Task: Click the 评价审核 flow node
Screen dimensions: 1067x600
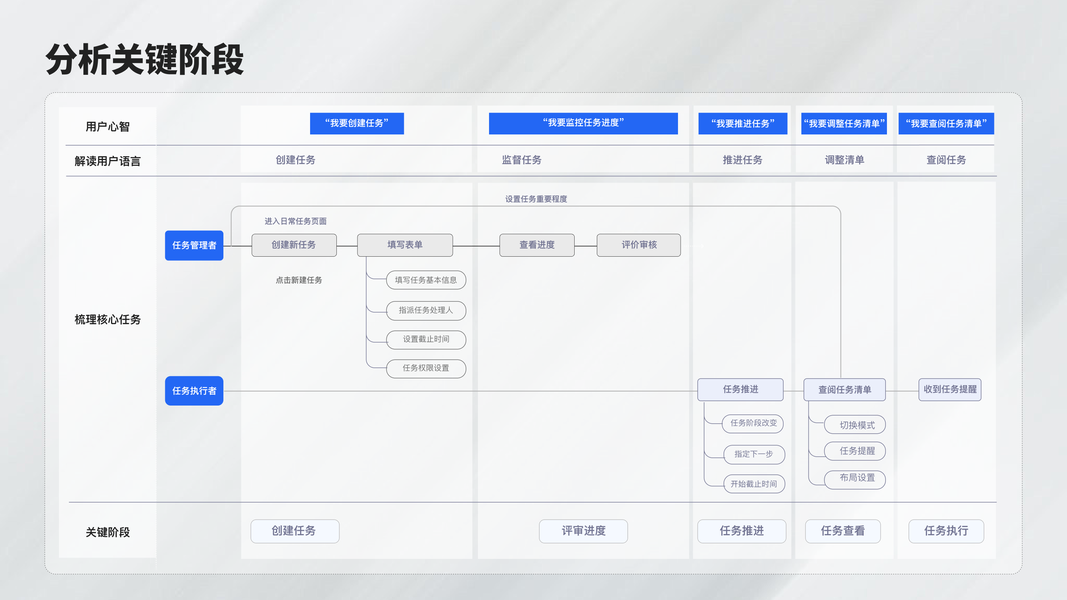Action: [638, 245]
